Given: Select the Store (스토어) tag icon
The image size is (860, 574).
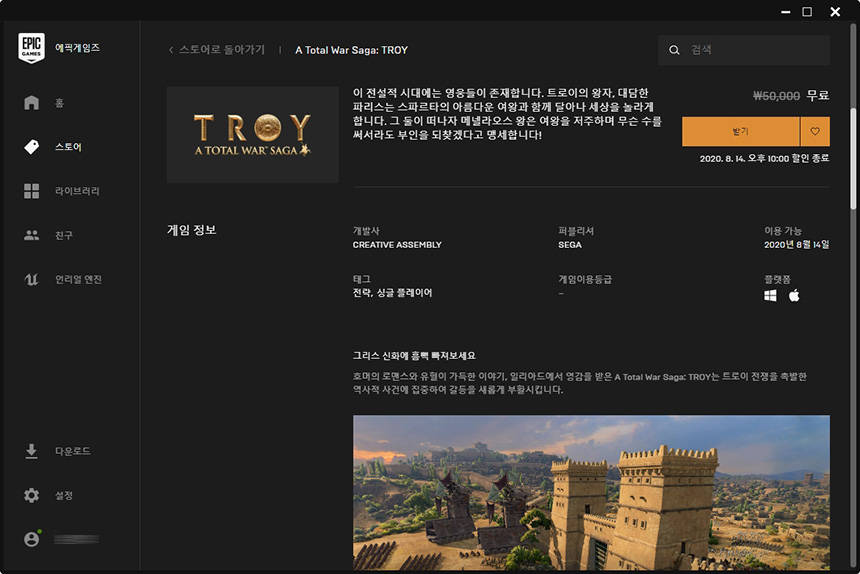Looking at the screenshot, I should (x=31, y=146).
